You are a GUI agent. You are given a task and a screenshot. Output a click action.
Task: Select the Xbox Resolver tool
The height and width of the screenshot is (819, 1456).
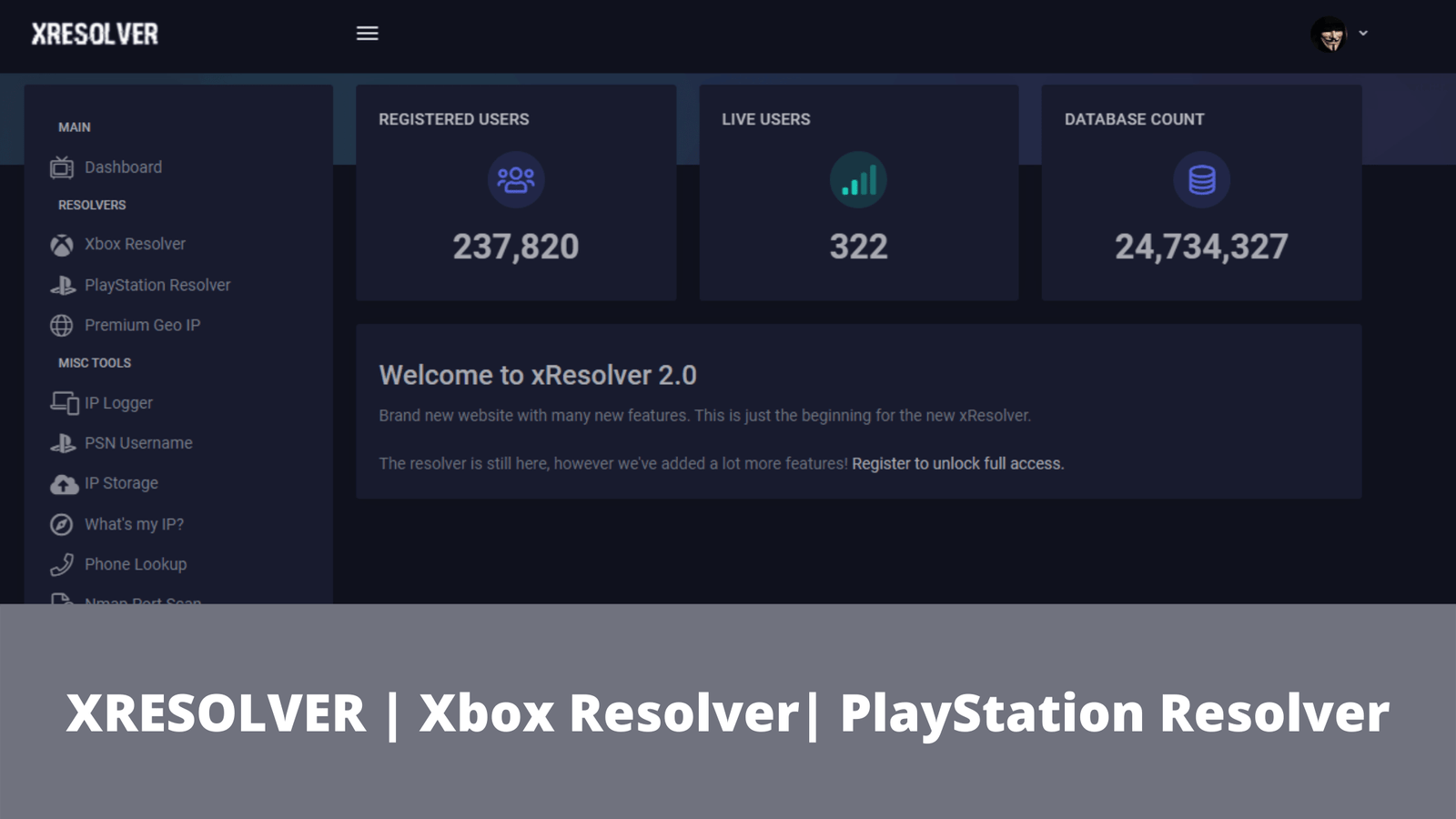pyautogui.click(x=134, y=244)
